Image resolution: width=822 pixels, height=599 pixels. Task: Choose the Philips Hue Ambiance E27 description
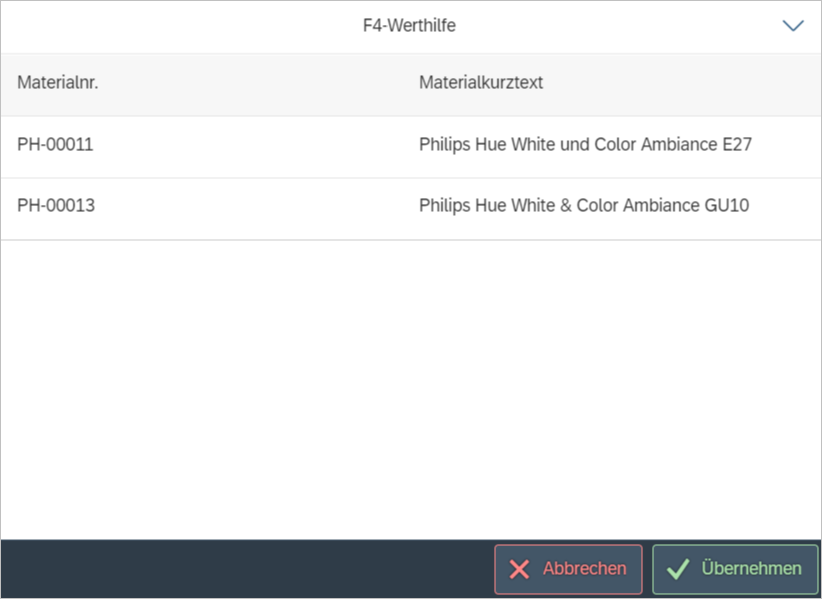585,145
